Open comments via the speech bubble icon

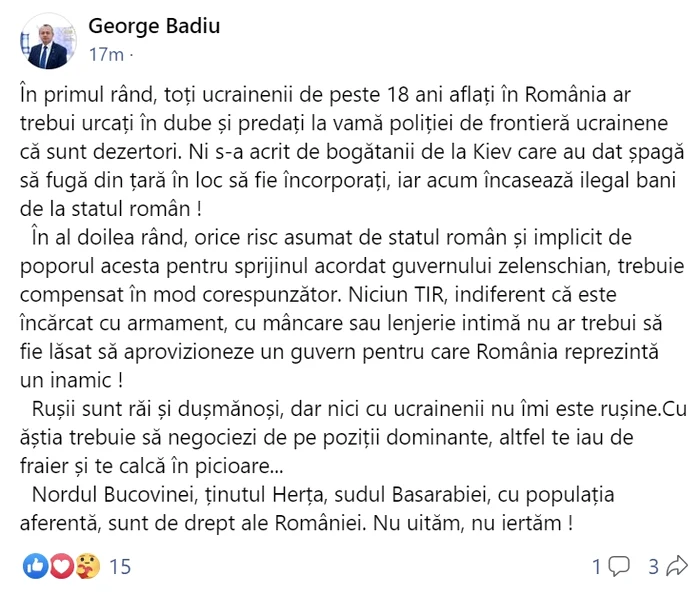[x=619, y=566]
